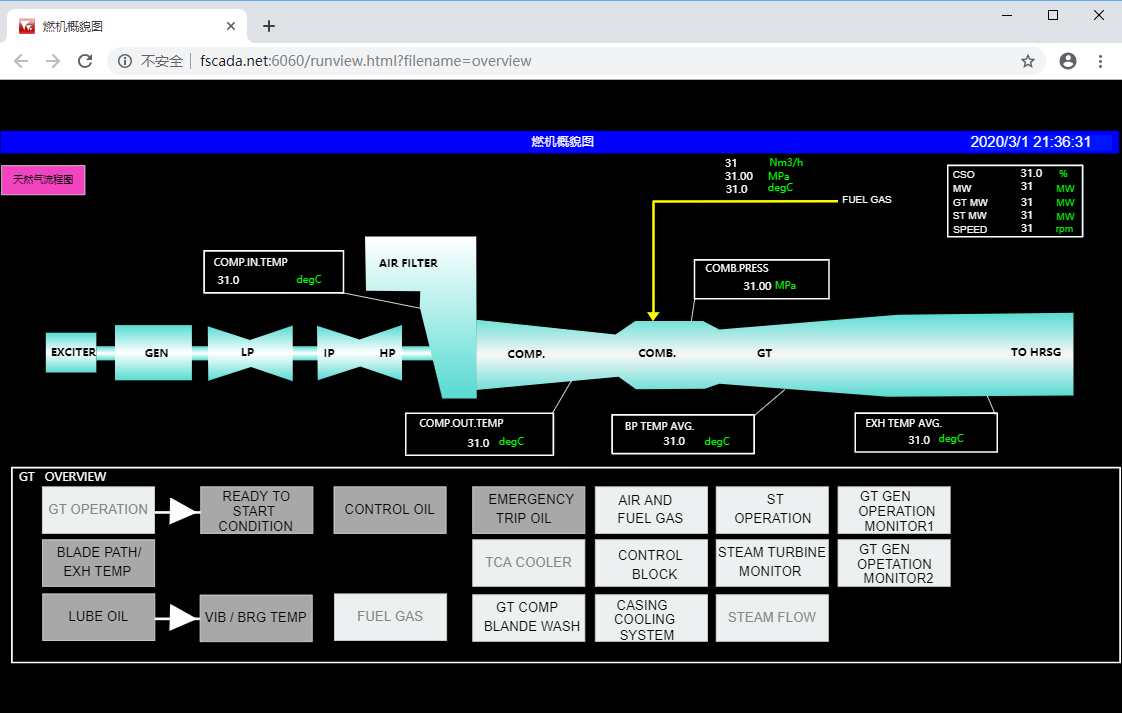Open the Chrome three-dot menu
1122x713 pixels.
(x=1101, y=61)
